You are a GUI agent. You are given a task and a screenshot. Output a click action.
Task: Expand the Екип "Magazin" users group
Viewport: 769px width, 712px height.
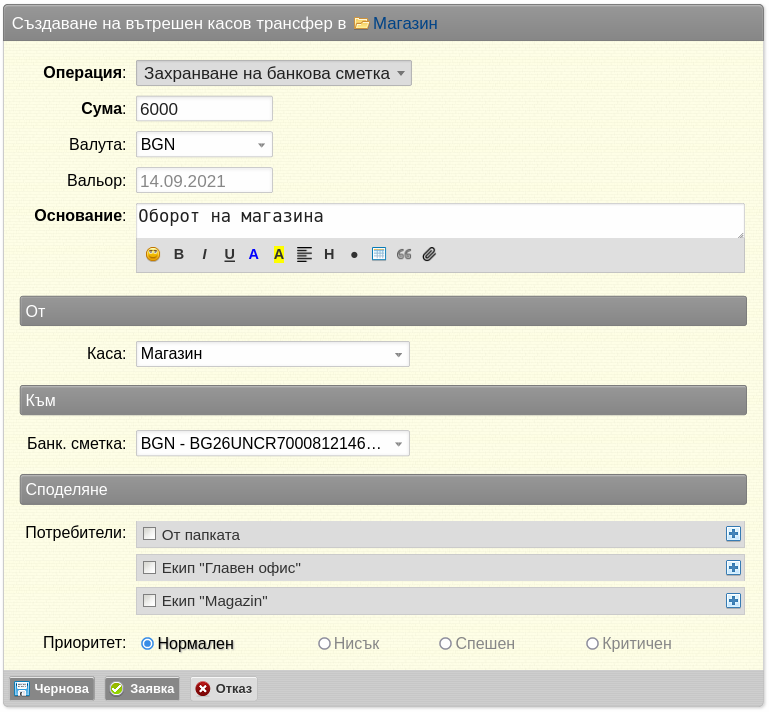[x=733, y=600]
